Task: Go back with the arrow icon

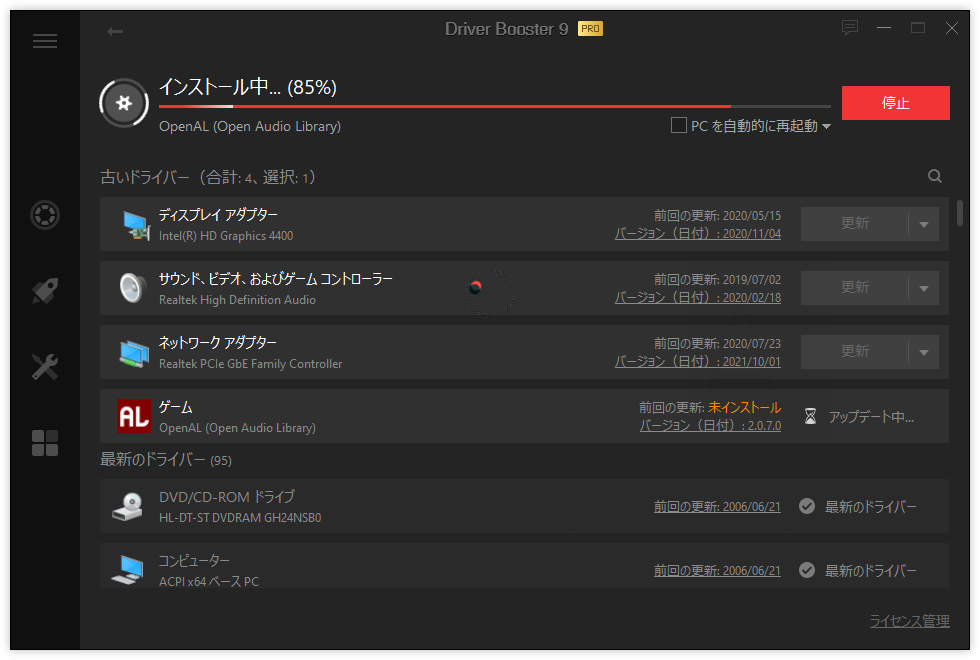Action: point(115,31)
